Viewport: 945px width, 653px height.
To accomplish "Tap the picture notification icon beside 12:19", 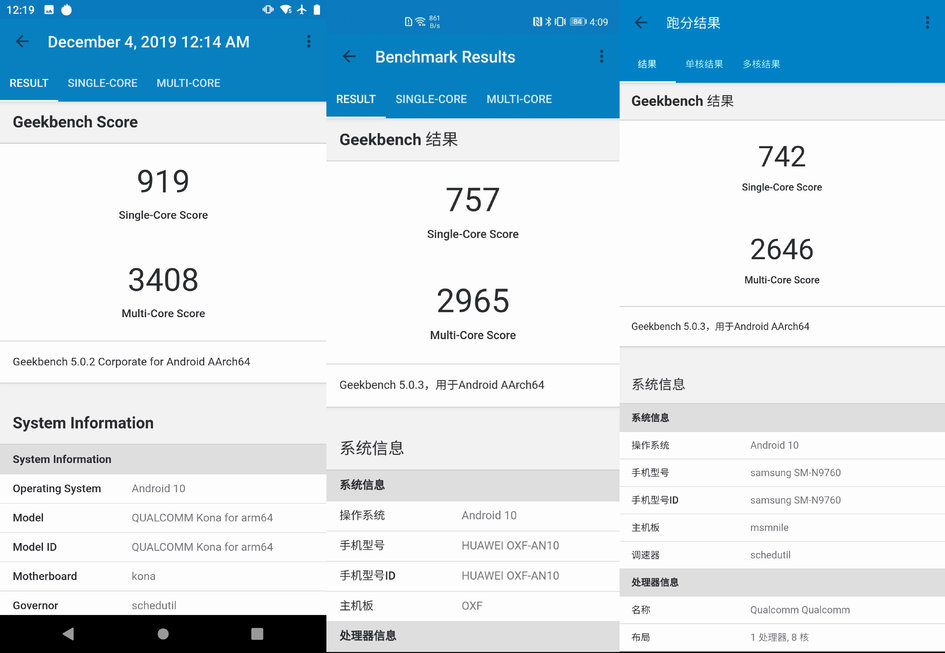I will [49, 10].
